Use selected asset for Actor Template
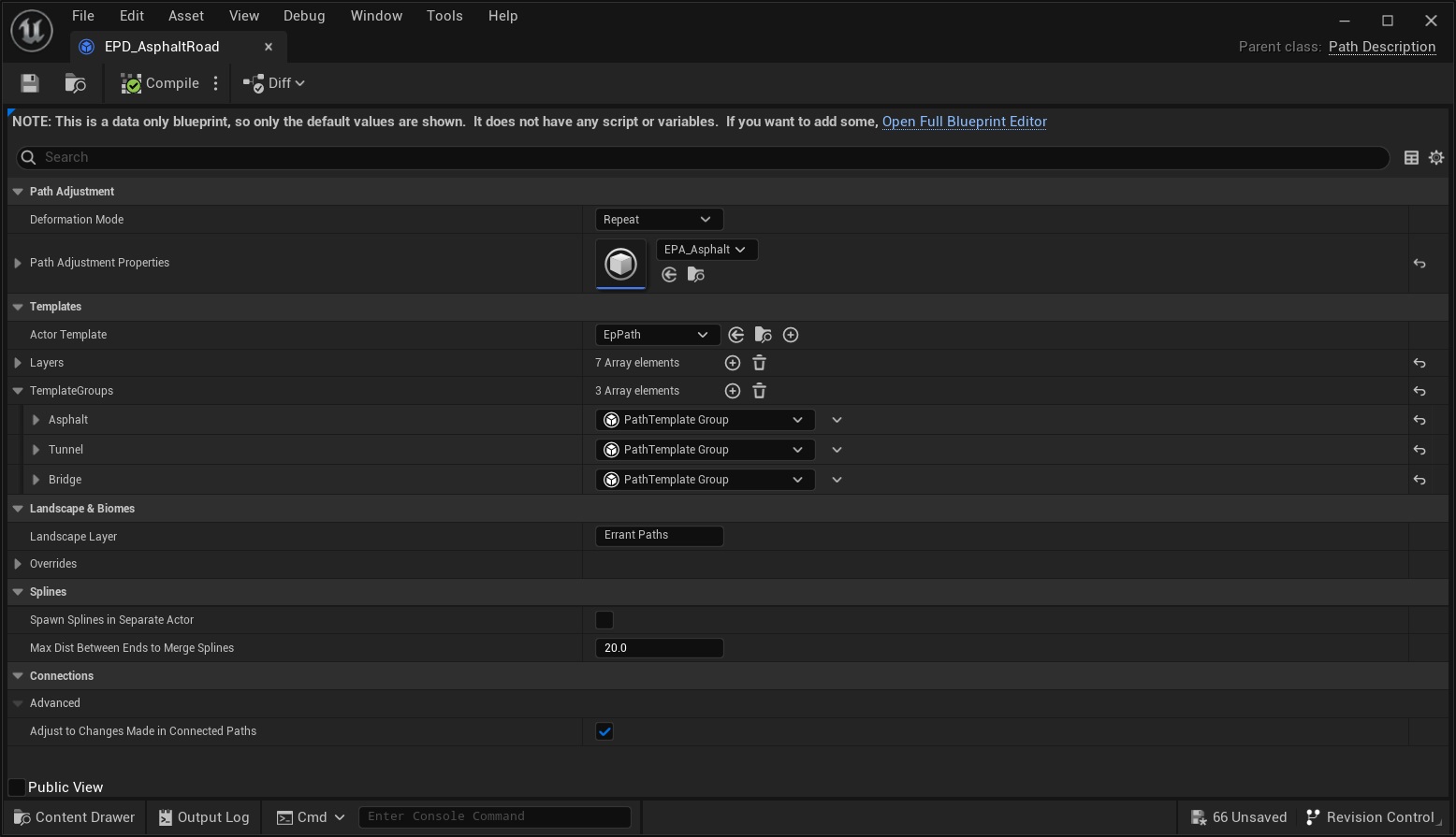This screenshot has width=1456, height=837. coord(736,335)
